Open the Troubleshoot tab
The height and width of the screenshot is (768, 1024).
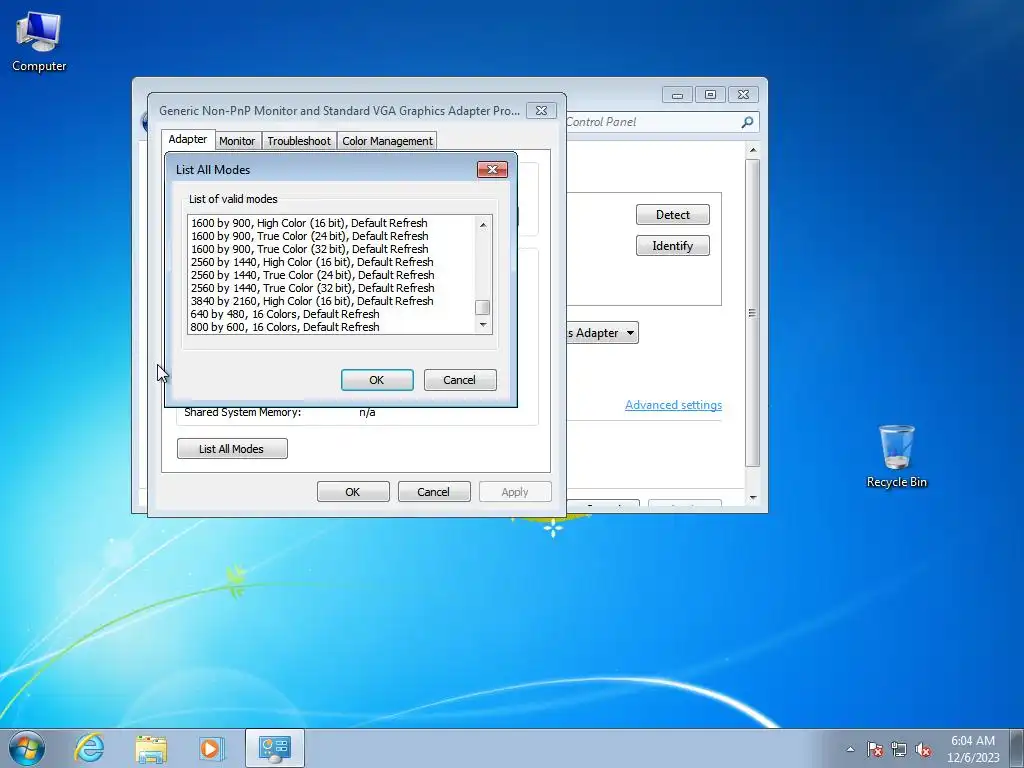click(298, 140)
